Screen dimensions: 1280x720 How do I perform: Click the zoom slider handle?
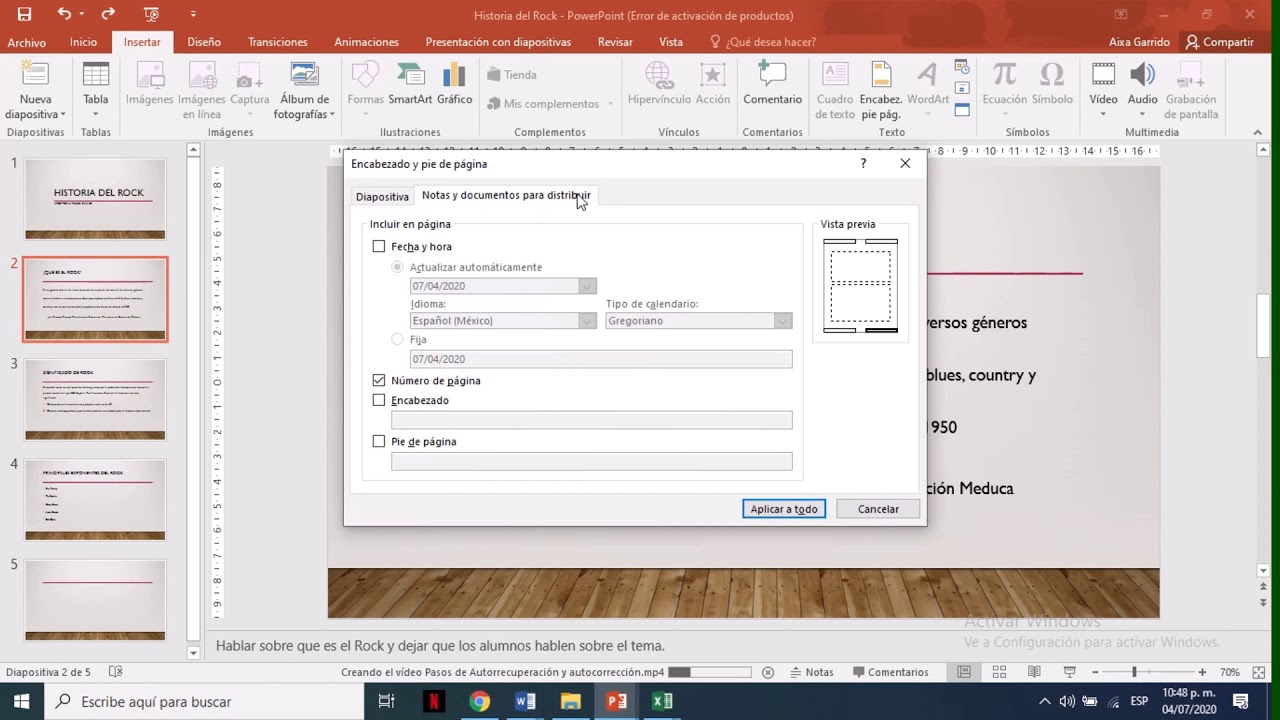1134,672
